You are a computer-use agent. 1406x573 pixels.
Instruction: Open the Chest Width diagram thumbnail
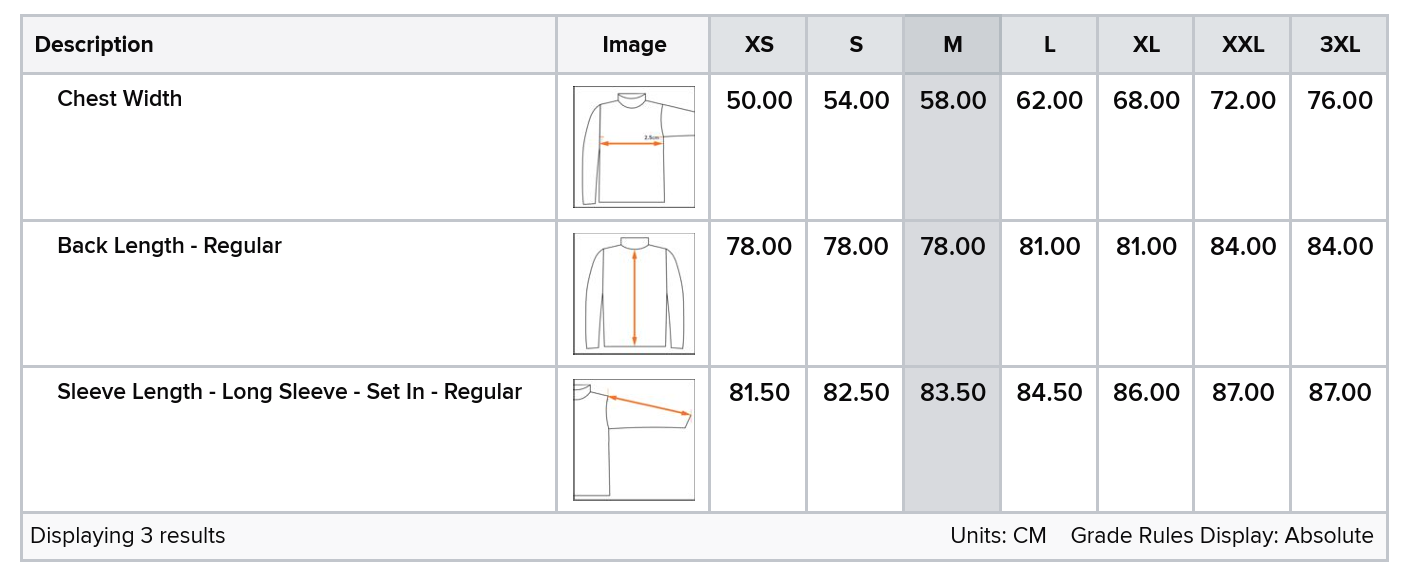634,147
